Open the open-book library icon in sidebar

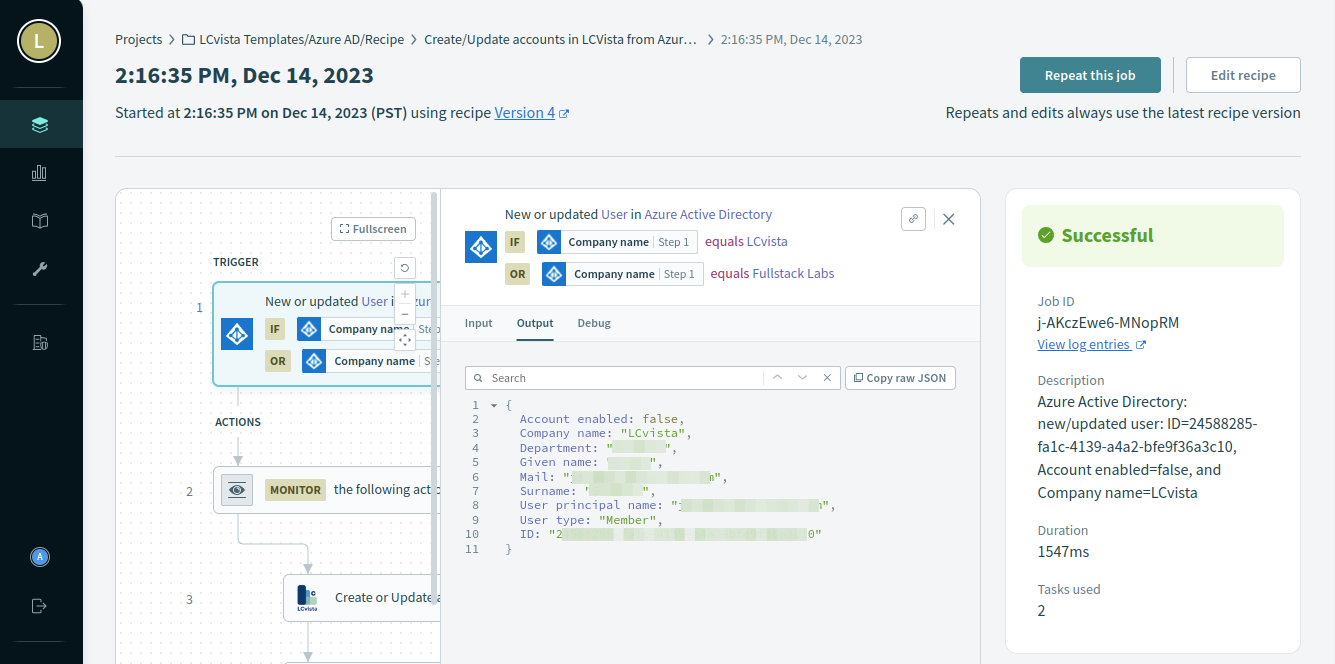click(40, 221)
